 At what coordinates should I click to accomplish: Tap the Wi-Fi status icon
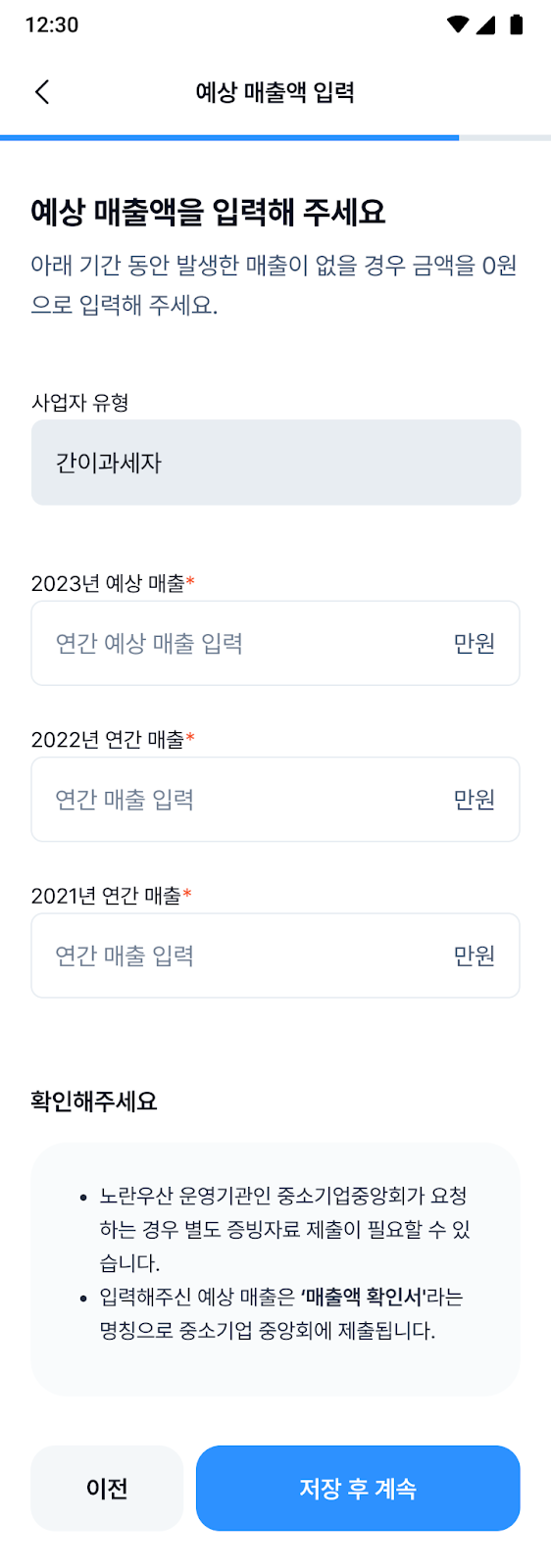[458, 24]
